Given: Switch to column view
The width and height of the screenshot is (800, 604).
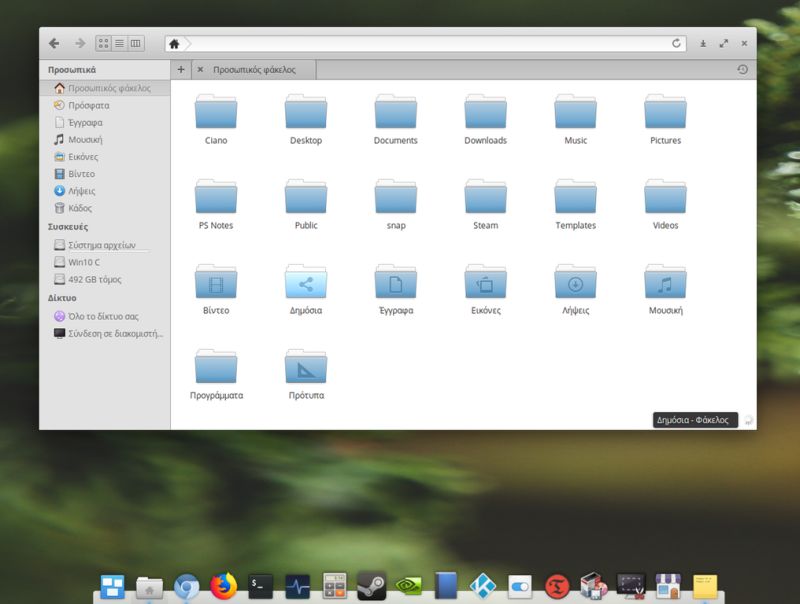Looking at the screenshot, I should click(x=136, y=43).
